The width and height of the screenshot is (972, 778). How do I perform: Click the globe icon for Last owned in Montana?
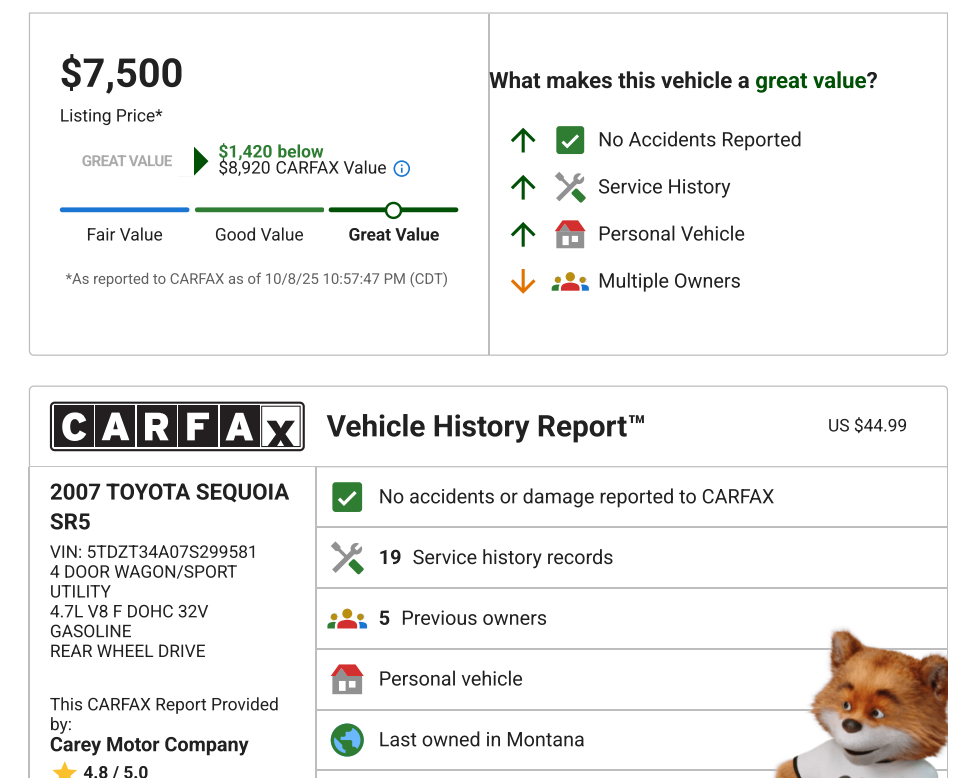click(x=347, y=740)
